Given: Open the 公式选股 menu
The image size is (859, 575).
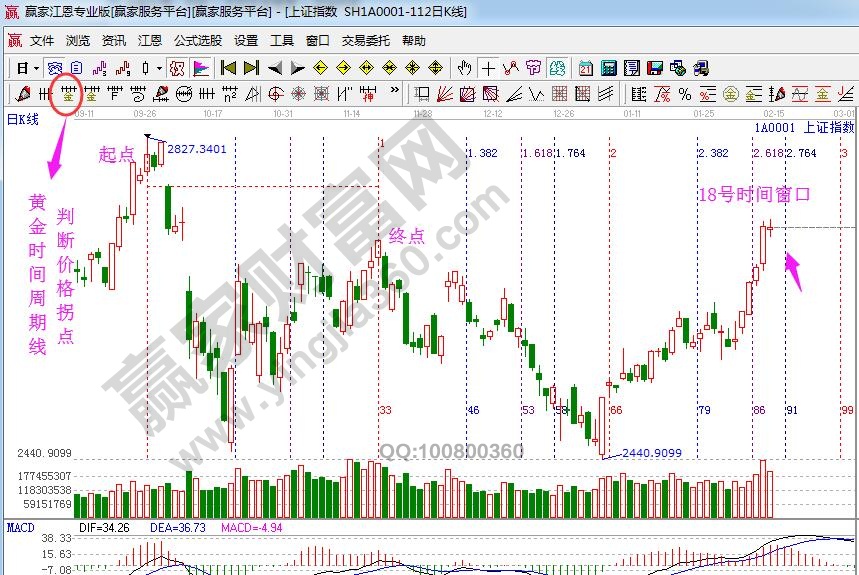Looking at the screenshot, I should tap(198, 41).
